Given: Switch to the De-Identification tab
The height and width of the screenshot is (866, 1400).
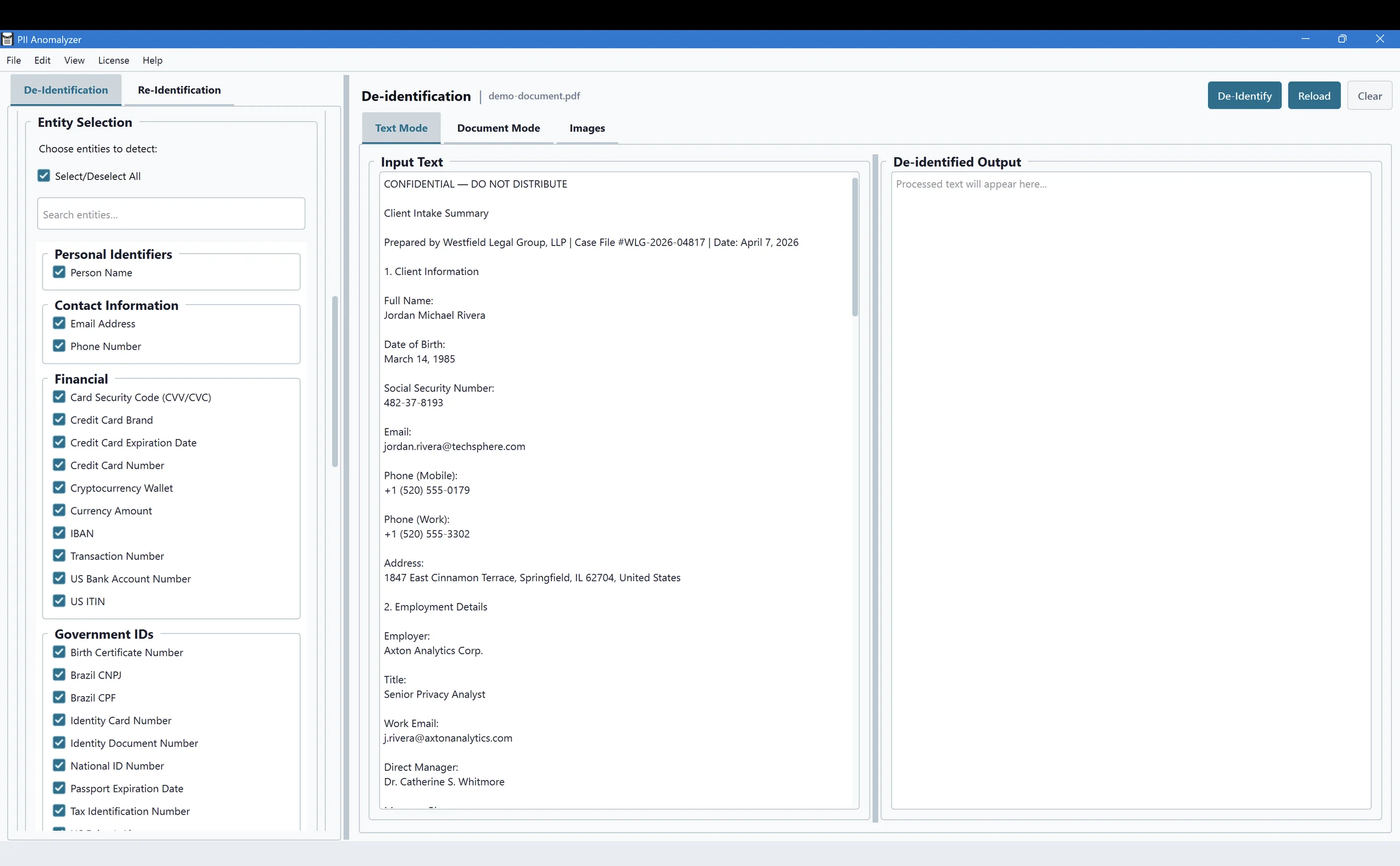Looking at the screenshot, I should 66,90.
